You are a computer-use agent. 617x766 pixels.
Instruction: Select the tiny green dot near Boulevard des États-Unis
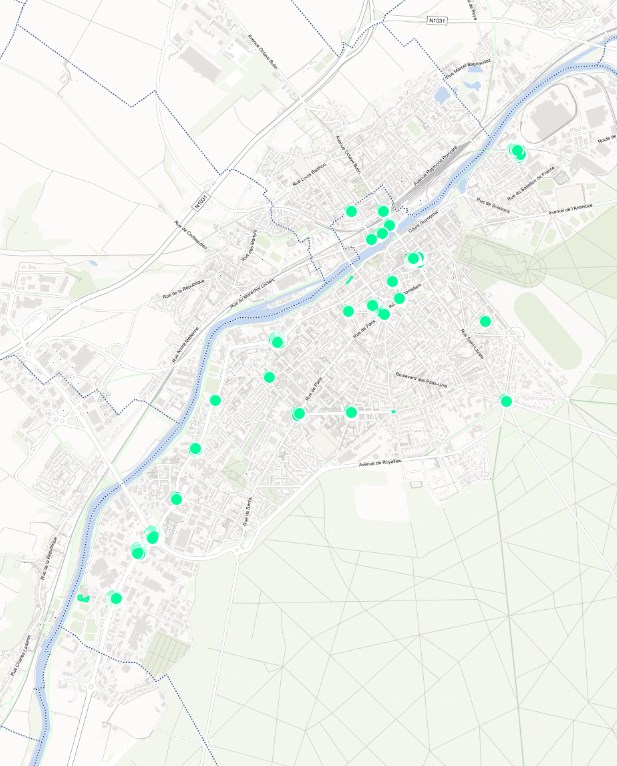[x=394, y=412]
